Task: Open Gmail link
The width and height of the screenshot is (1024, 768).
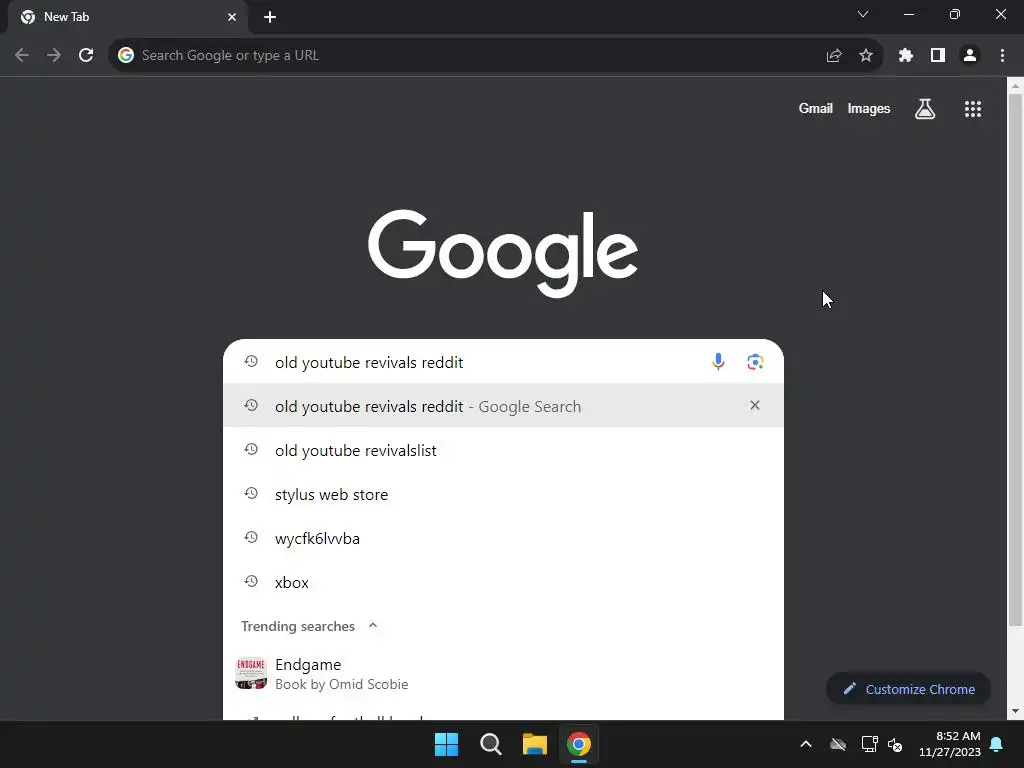Action: click(x=815, y=108)
